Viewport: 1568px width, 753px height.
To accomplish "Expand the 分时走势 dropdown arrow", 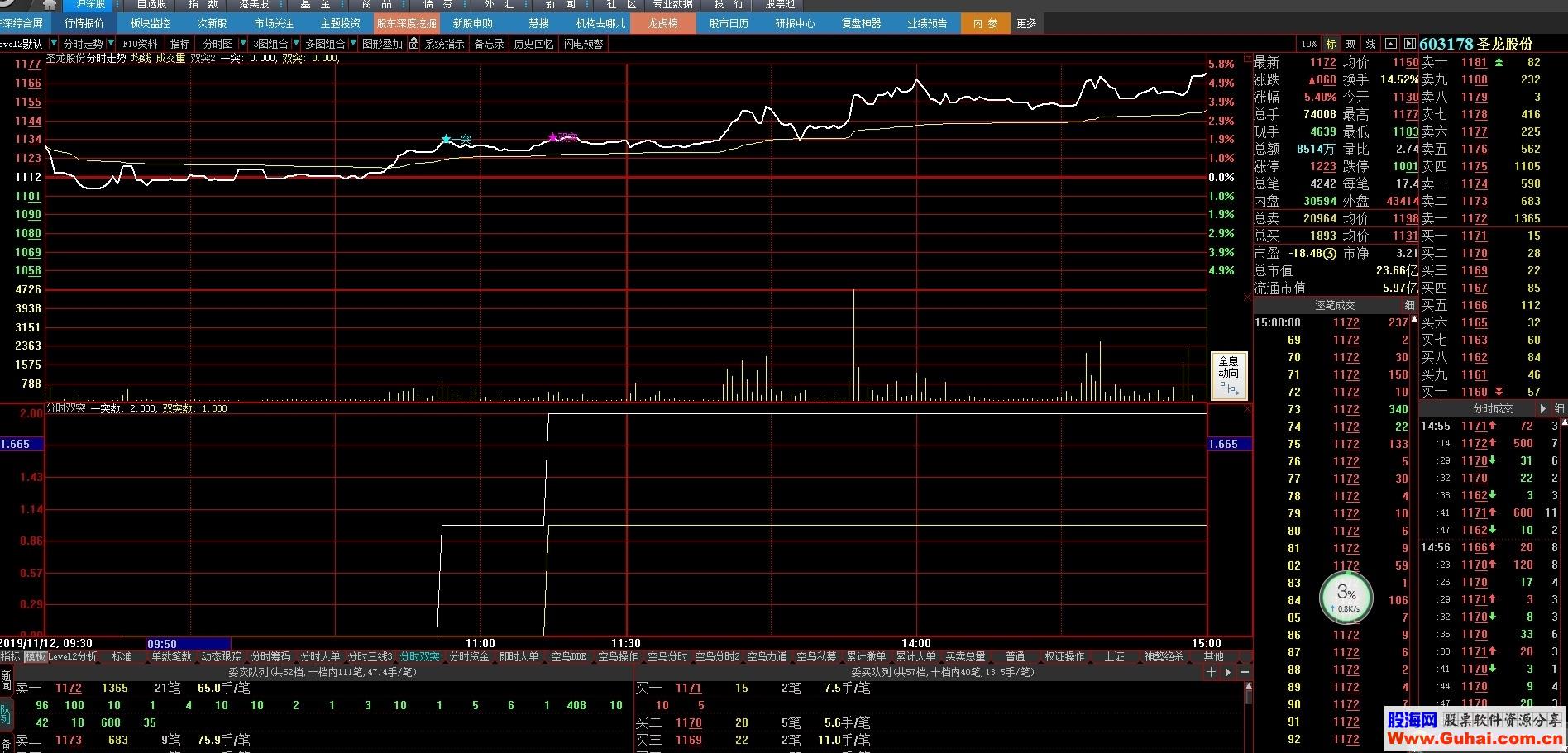I will pos(111,44).
